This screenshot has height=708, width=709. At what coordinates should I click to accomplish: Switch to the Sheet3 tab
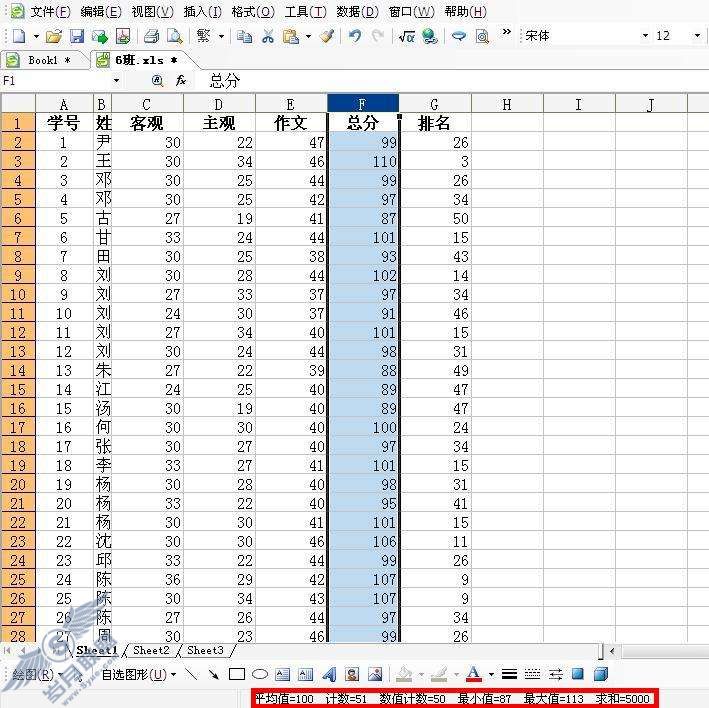205,651
